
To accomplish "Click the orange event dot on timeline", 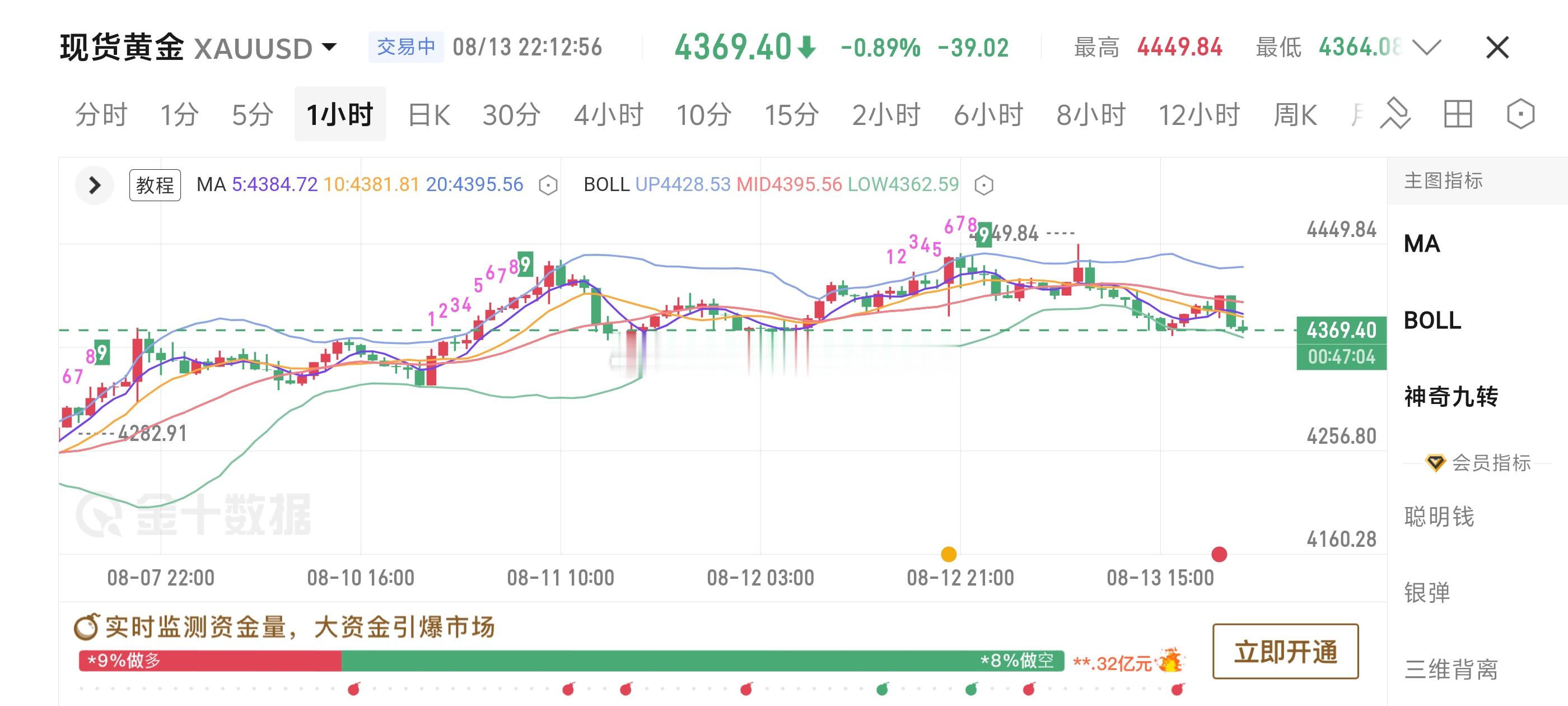I will coord(948,554).
